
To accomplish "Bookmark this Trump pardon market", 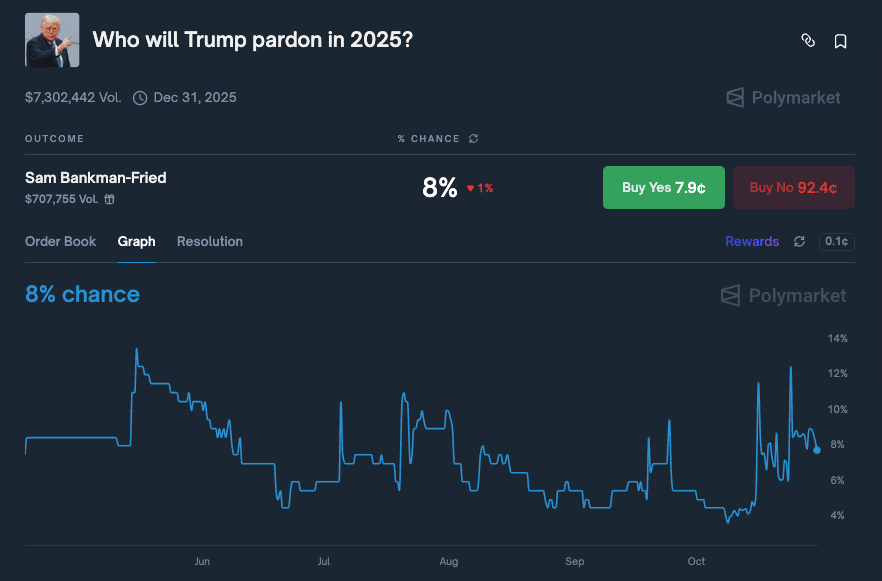I will (x=841, y=41).
